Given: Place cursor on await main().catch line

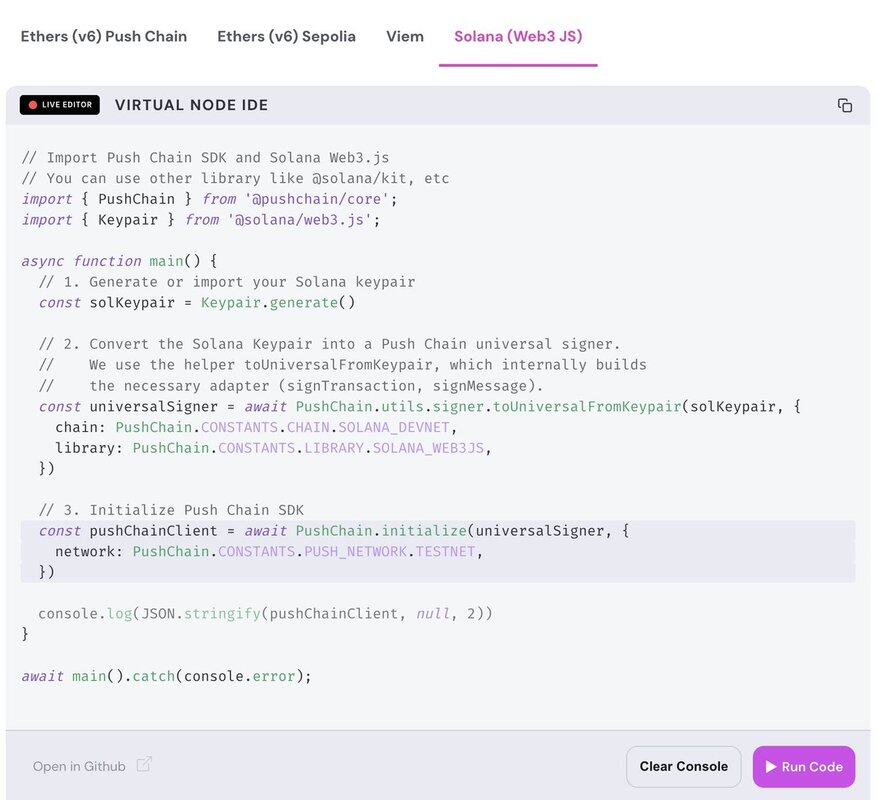Looking at the screenshot, I should [166, 676].
